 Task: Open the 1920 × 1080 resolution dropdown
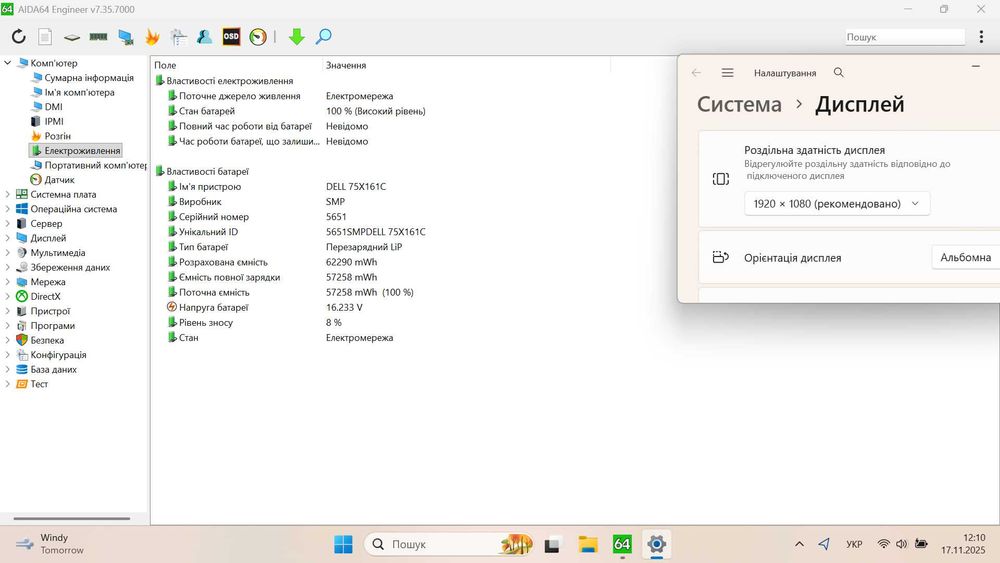tap(837, 204)
